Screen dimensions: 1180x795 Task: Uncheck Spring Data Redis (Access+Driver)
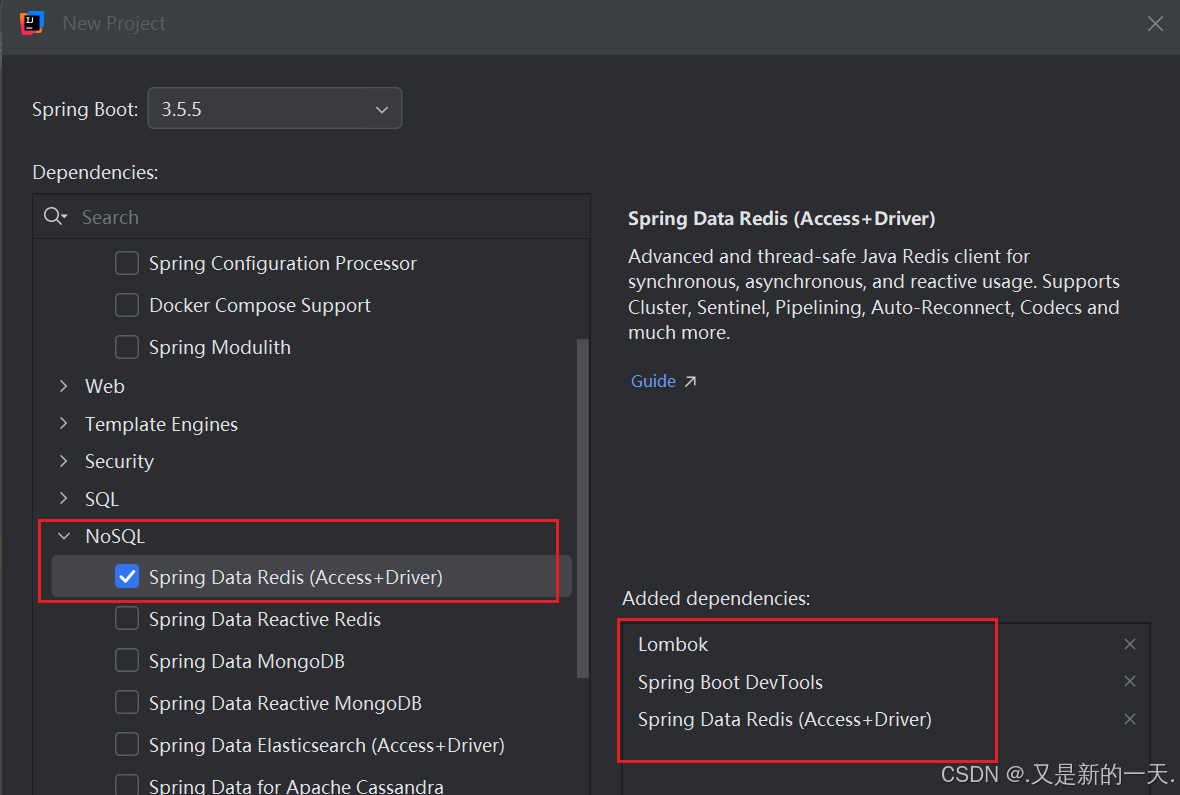coord(127,577)
